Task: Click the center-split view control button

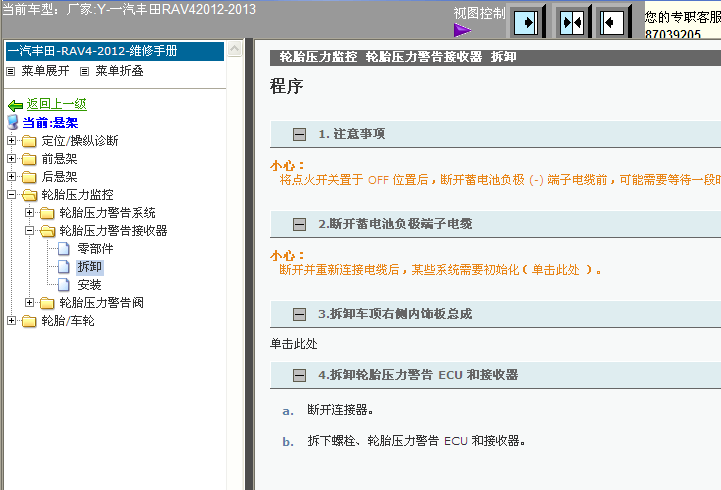Action: [x=571, y=22]
